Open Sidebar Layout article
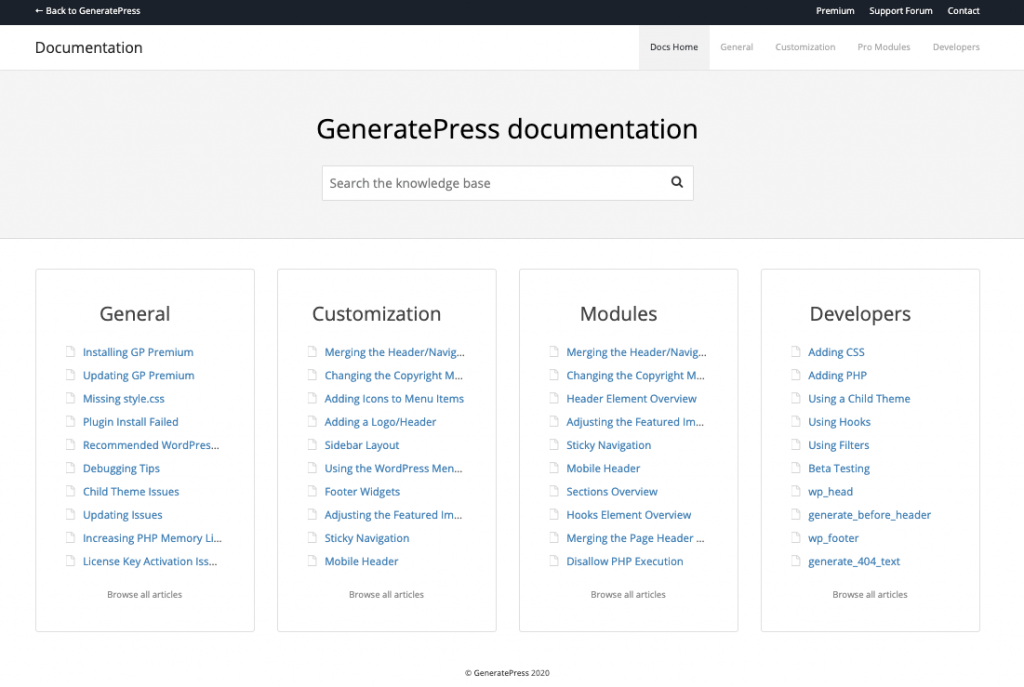 coord(362,445)
